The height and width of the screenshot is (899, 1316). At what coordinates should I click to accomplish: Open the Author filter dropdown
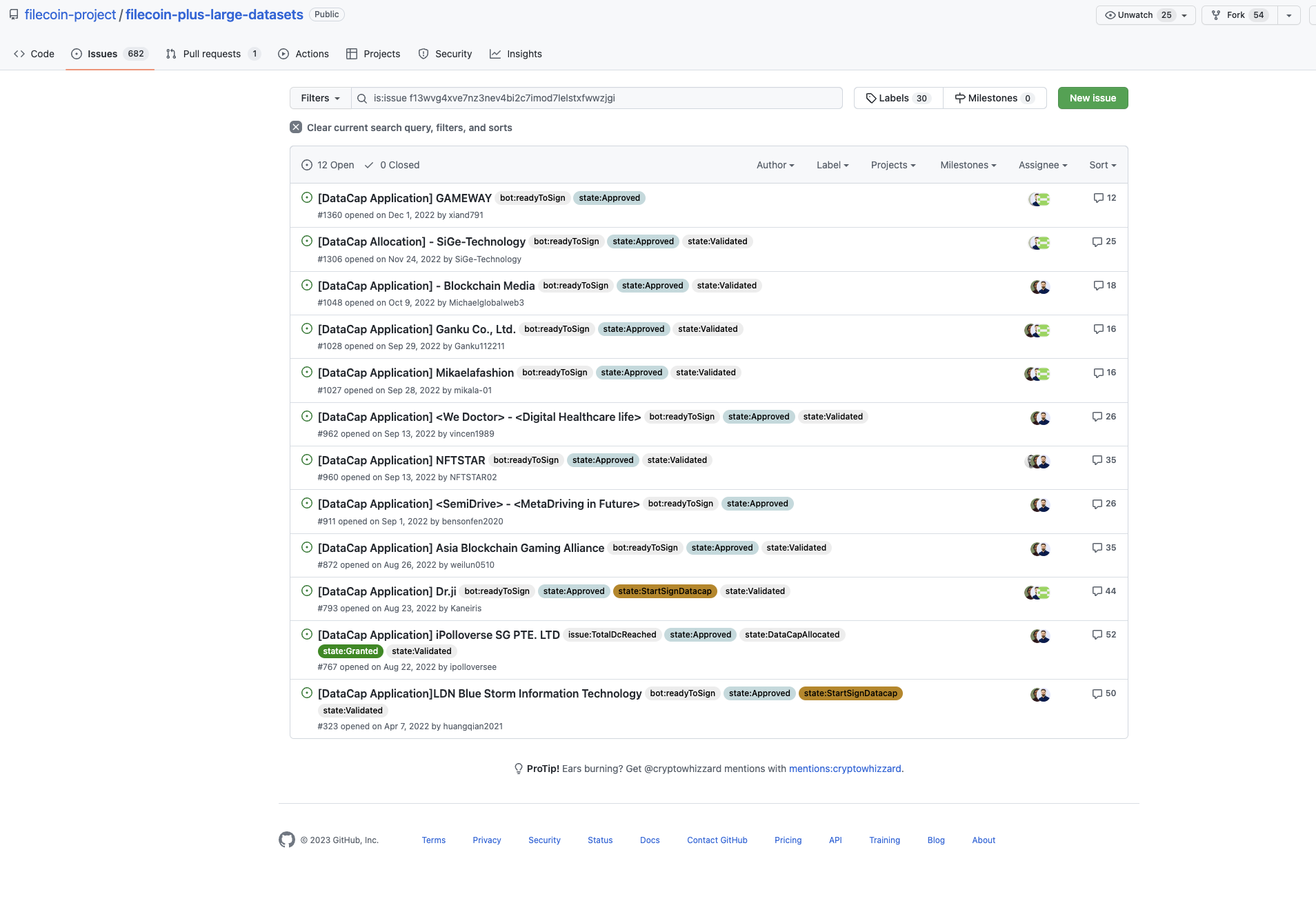775,165
